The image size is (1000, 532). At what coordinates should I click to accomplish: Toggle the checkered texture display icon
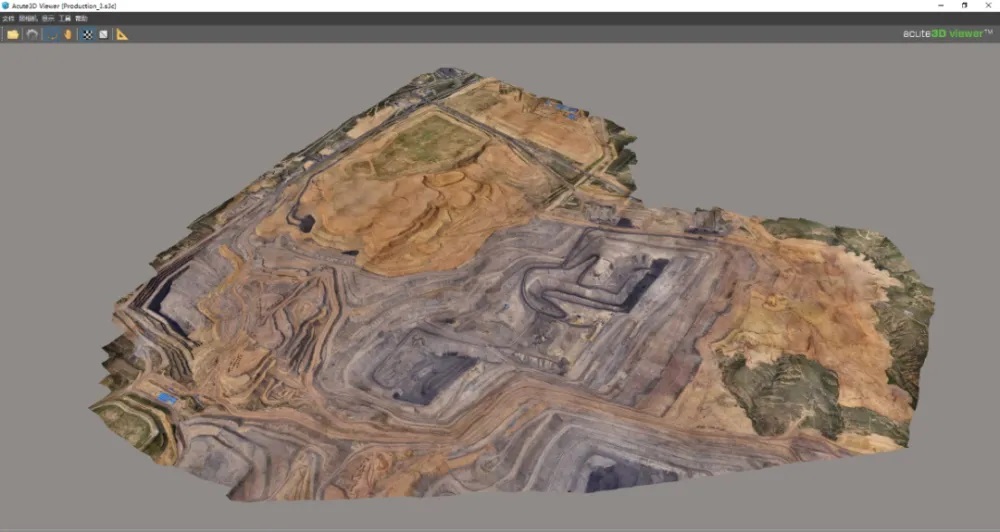pyautogui.click(x=87, y=34)
